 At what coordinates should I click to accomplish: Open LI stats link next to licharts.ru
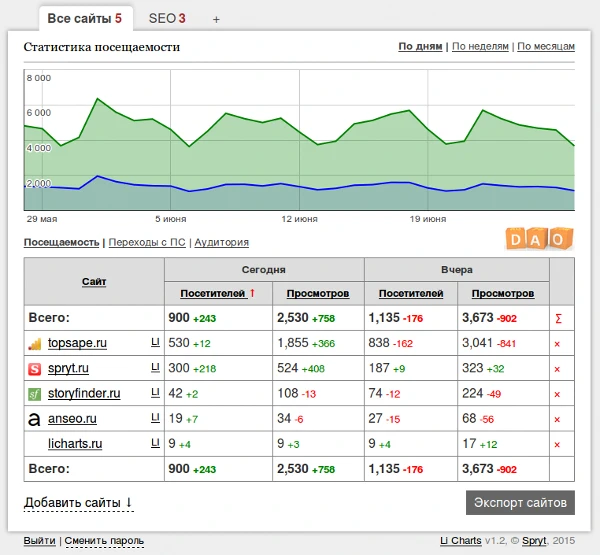click(155, 443)
